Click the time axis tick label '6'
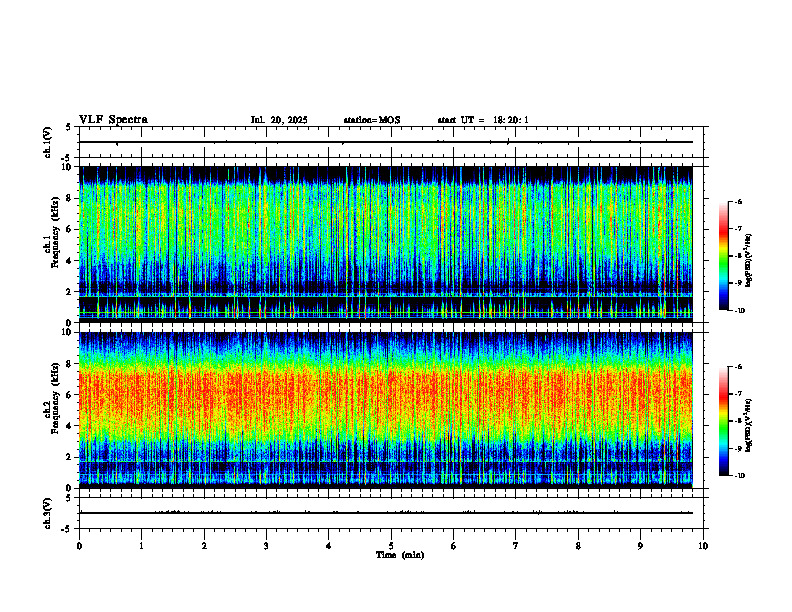 click(454, 546)
